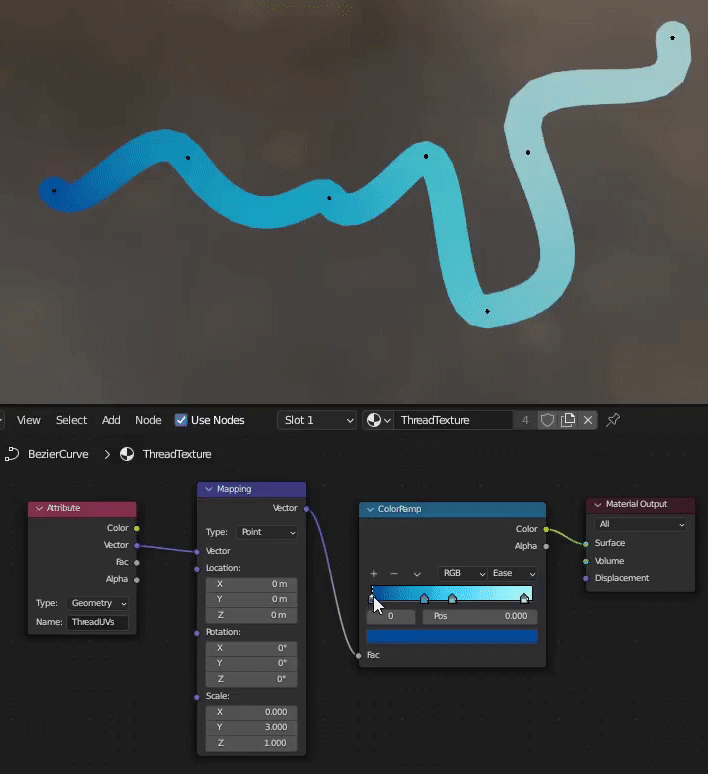The height and width of the screenshot is (774, 708).
Task: Click the Location input socket
Action: coord(197,569)
